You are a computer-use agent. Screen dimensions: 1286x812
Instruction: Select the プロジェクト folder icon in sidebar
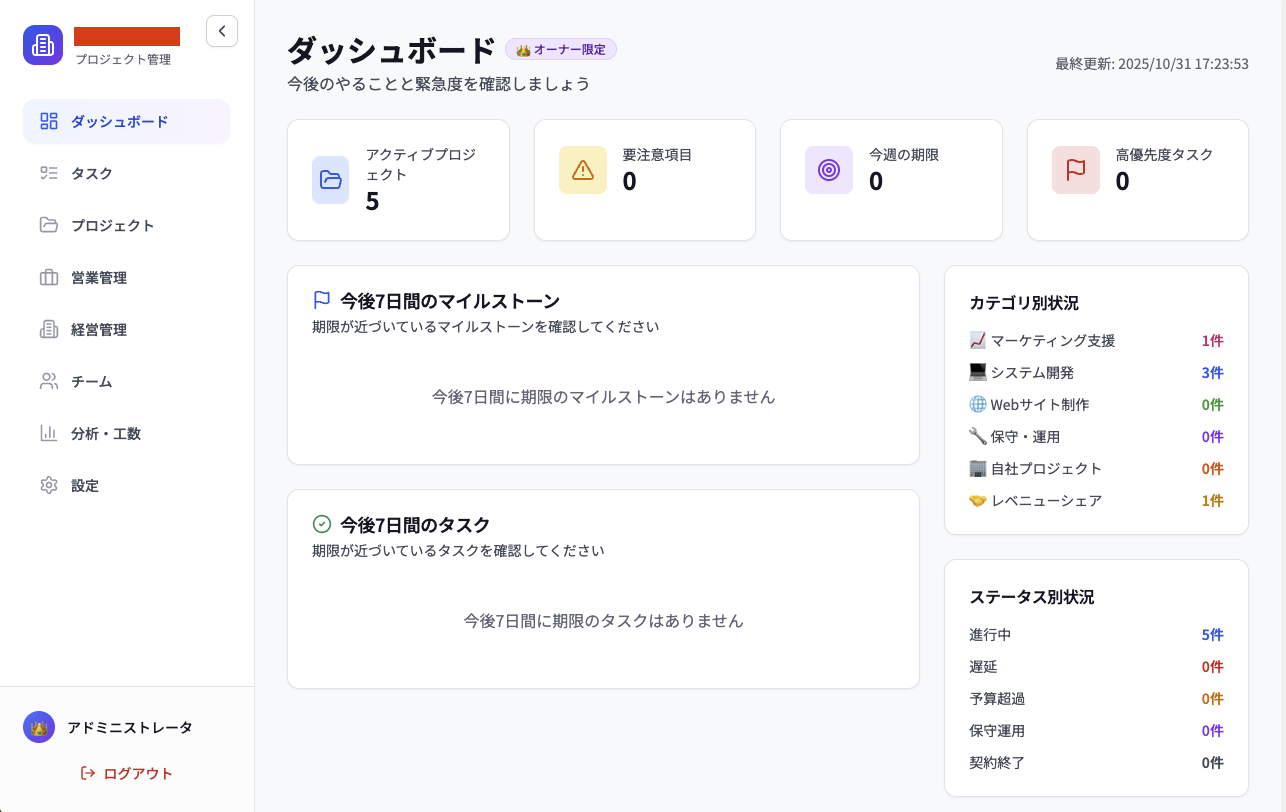click(48, 225)
